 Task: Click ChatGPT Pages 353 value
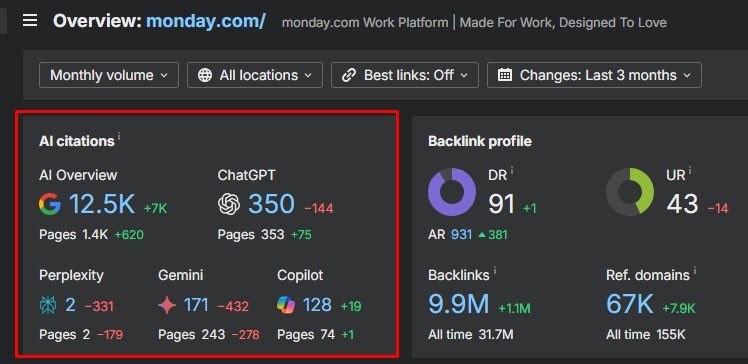click(x=272, y=235)
